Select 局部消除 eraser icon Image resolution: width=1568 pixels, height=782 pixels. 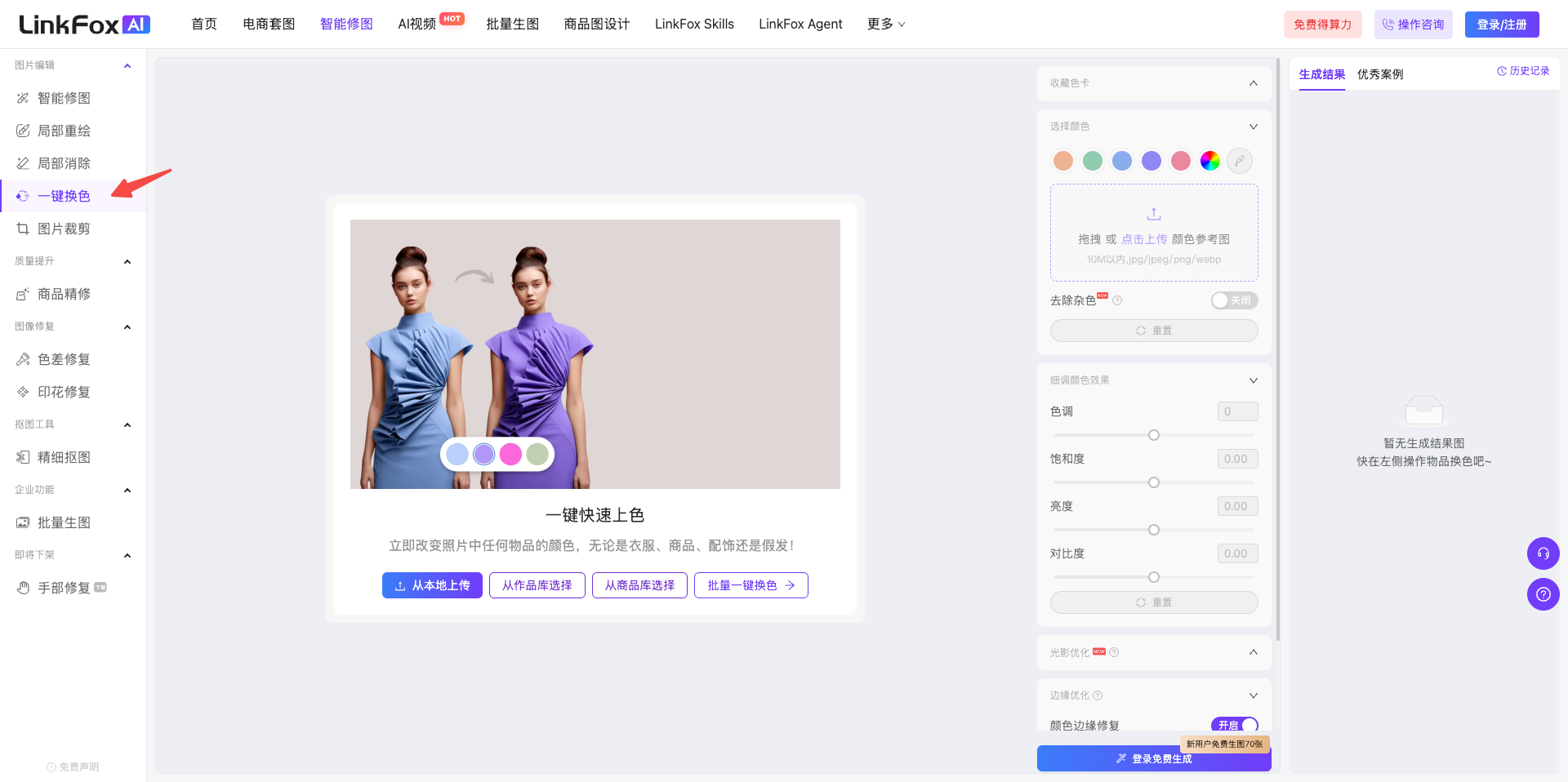point(23,163)
